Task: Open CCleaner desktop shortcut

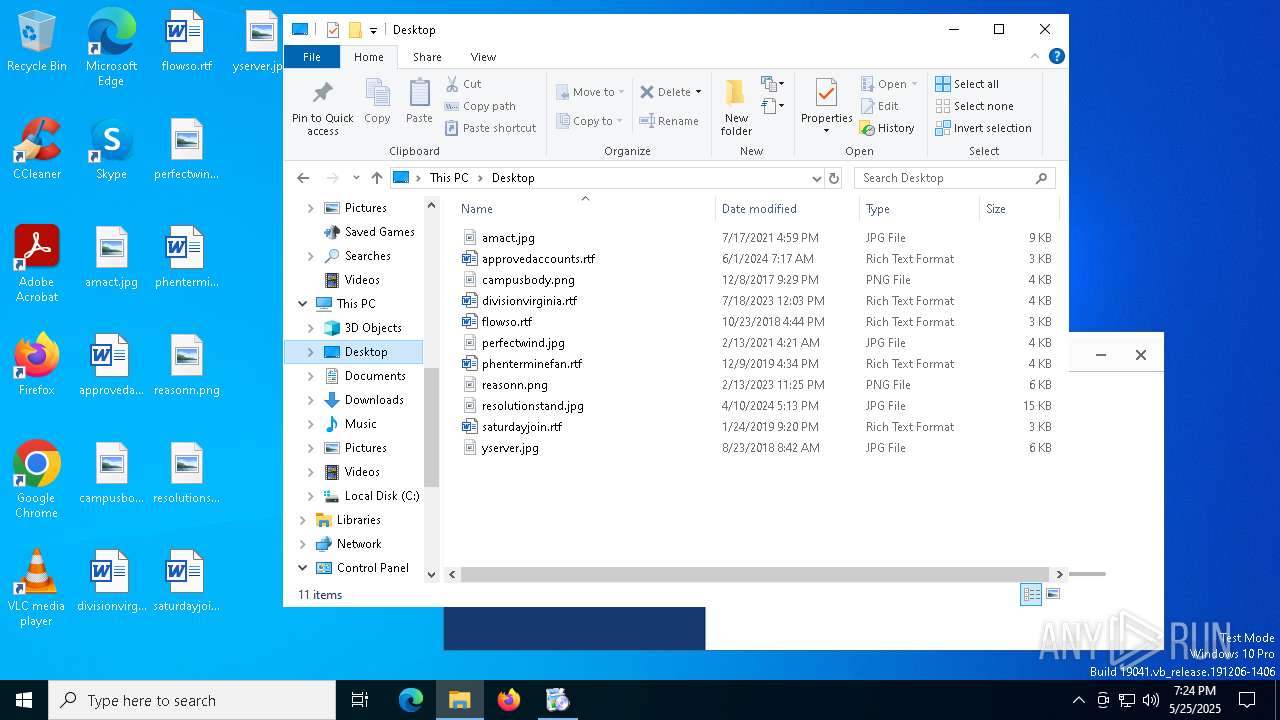Action: pos(37,149)
